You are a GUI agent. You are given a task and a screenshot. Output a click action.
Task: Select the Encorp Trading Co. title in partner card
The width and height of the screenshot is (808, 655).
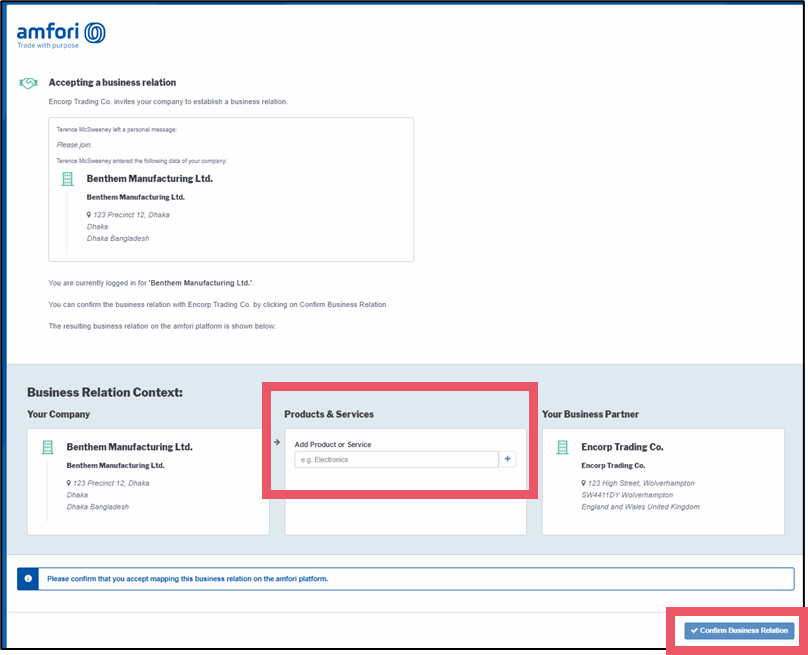622,447
